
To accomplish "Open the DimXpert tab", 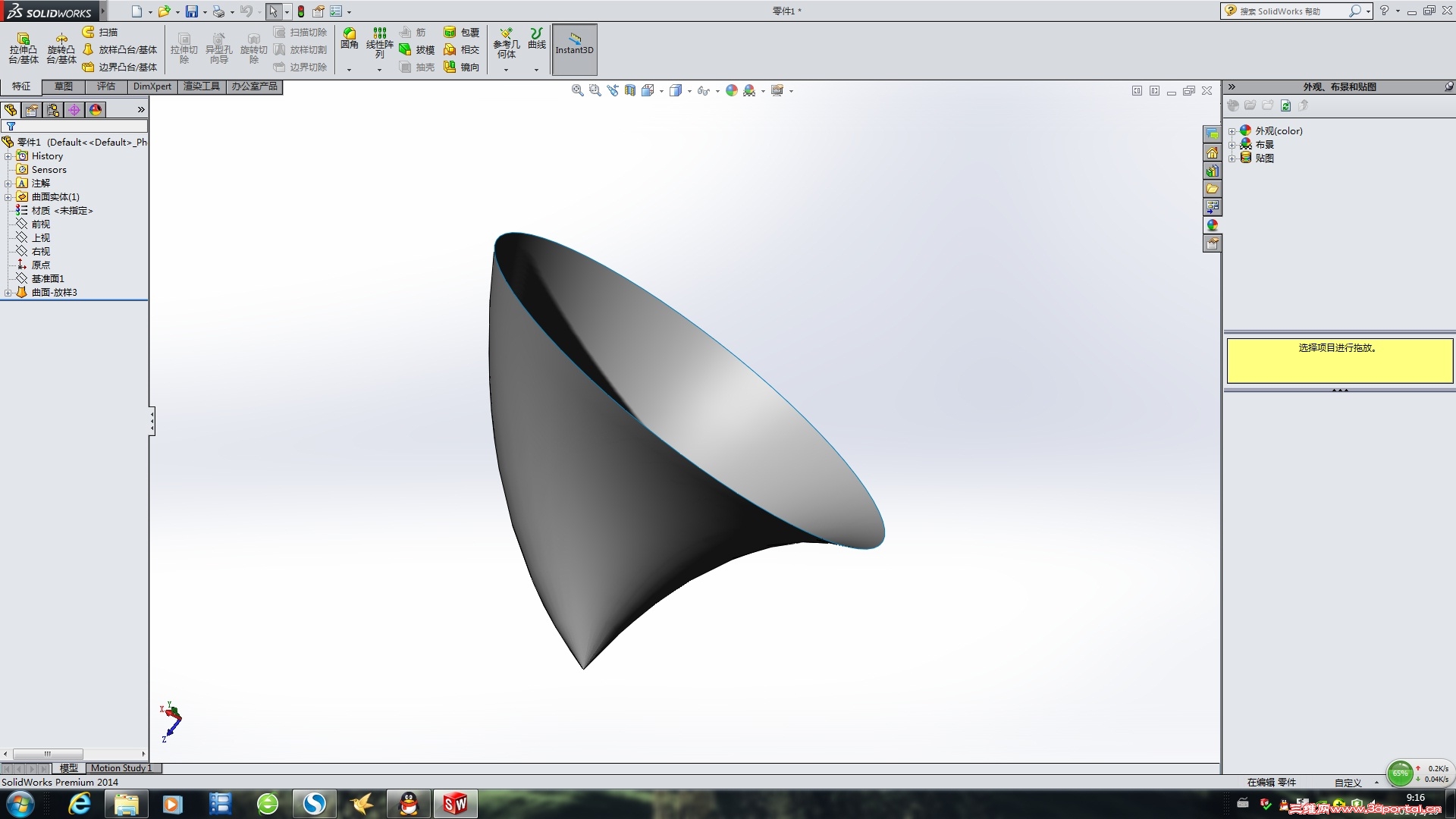I will [x=152, y=86].
